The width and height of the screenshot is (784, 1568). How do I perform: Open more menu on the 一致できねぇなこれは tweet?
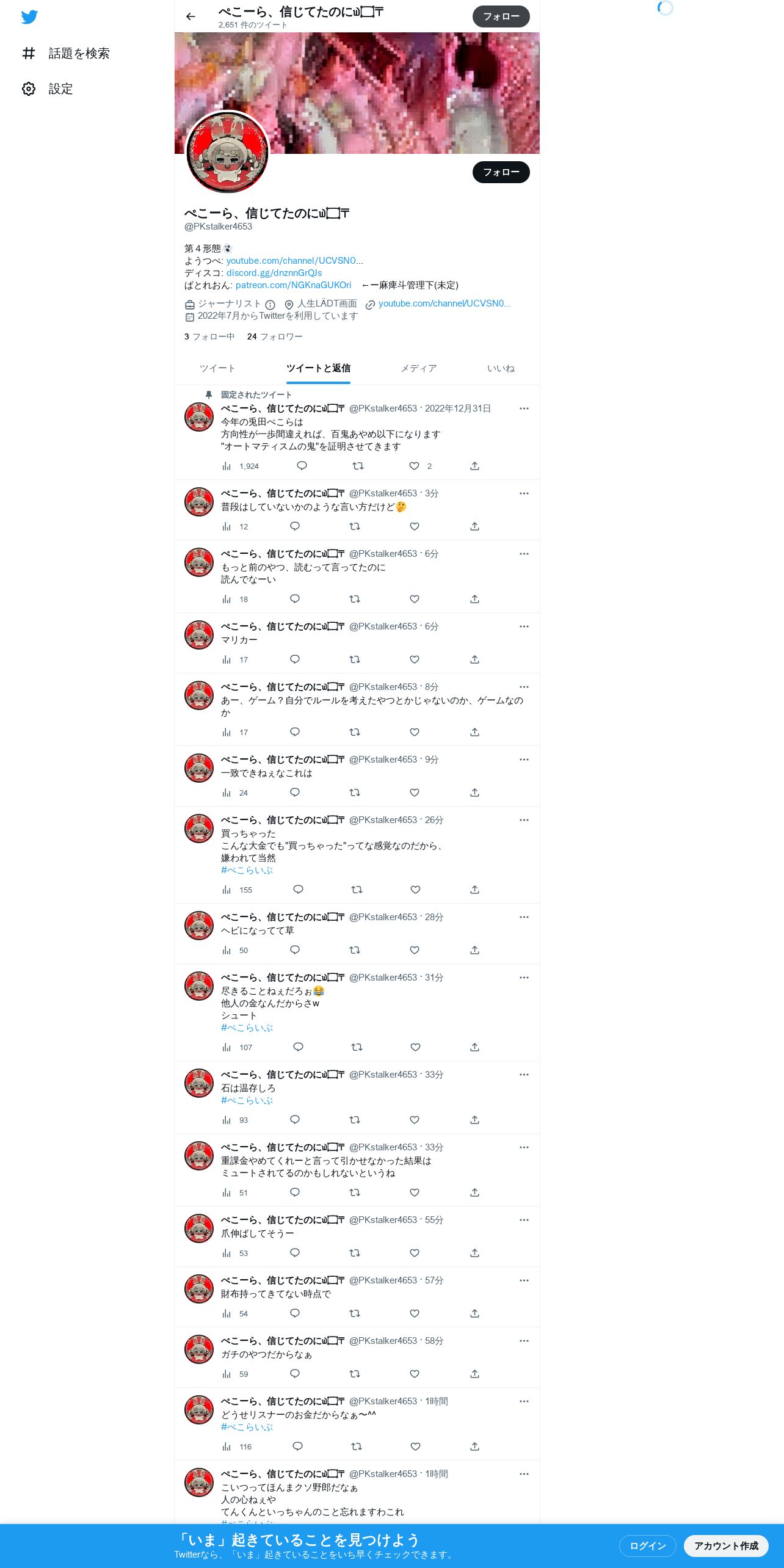pyautogui.click(x=524, y=760)
